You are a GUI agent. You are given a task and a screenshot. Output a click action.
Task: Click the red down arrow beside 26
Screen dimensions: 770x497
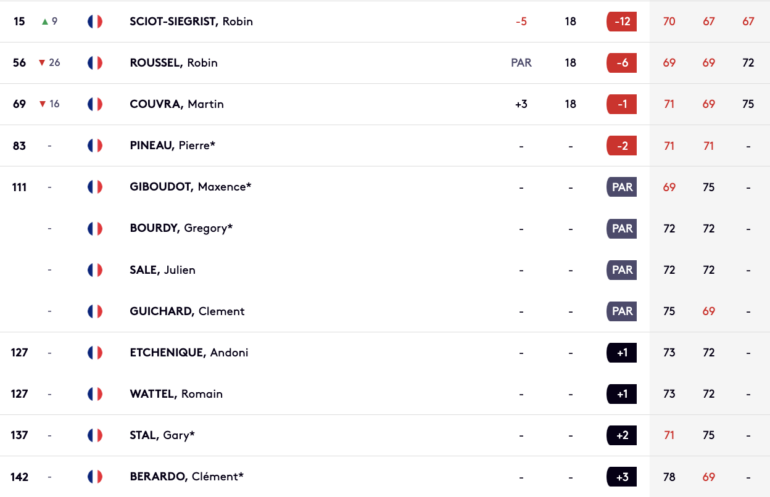click(42, 63)
